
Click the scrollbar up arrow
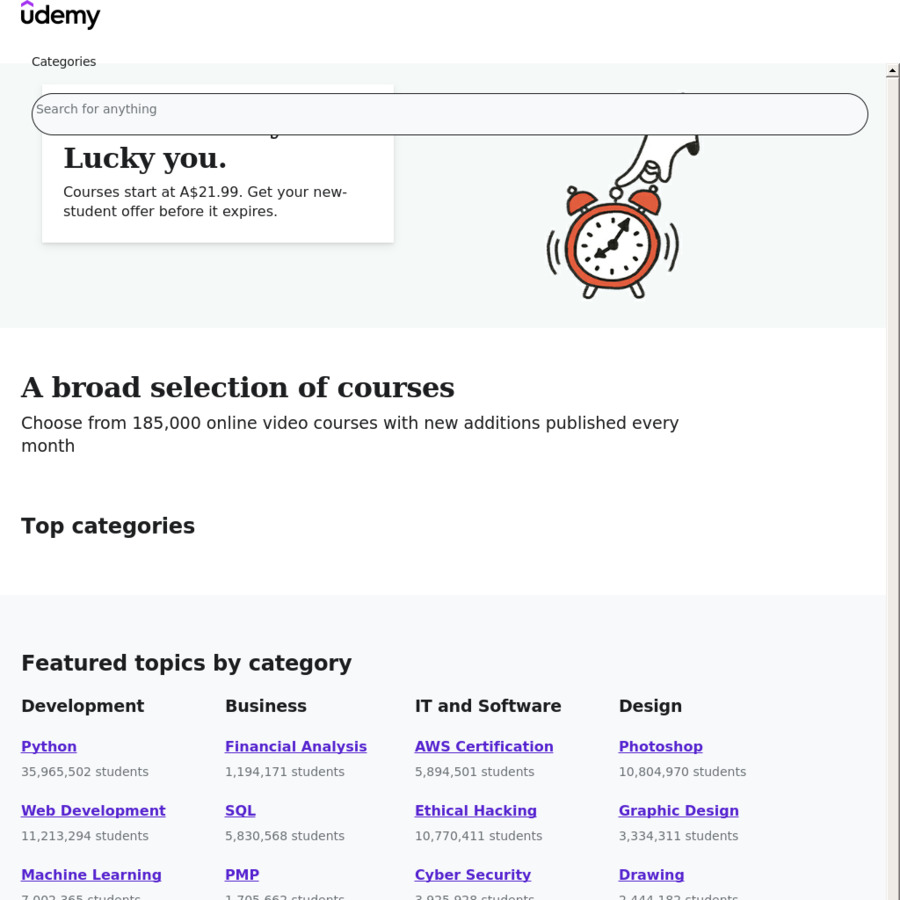[x=892, y=70]
